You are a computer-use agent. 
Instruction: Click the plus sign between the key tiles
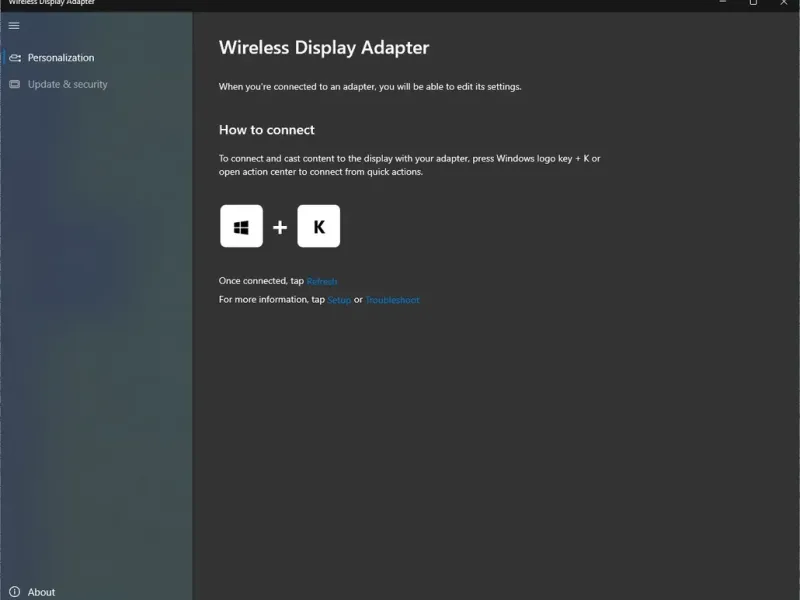click(280, 227)
